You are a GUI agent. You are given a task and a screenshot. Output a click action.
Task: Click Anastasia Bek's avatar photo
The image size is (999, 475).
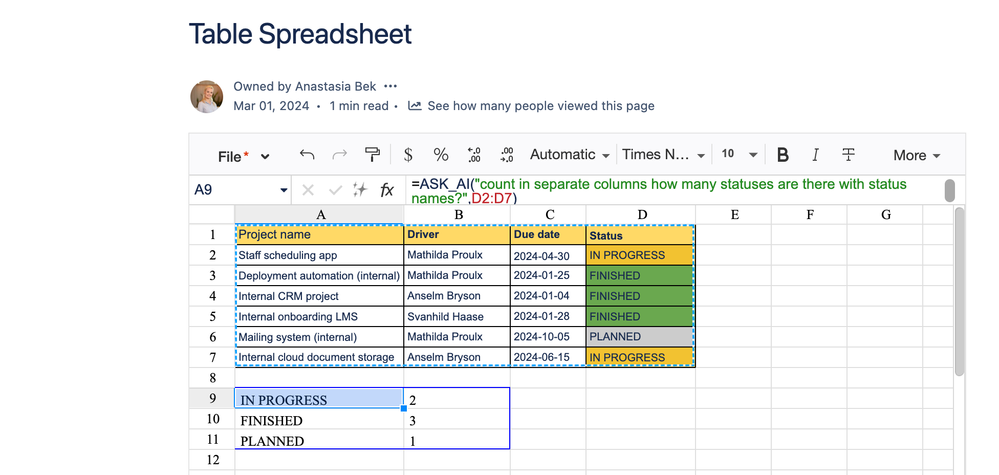pos(206,97)
